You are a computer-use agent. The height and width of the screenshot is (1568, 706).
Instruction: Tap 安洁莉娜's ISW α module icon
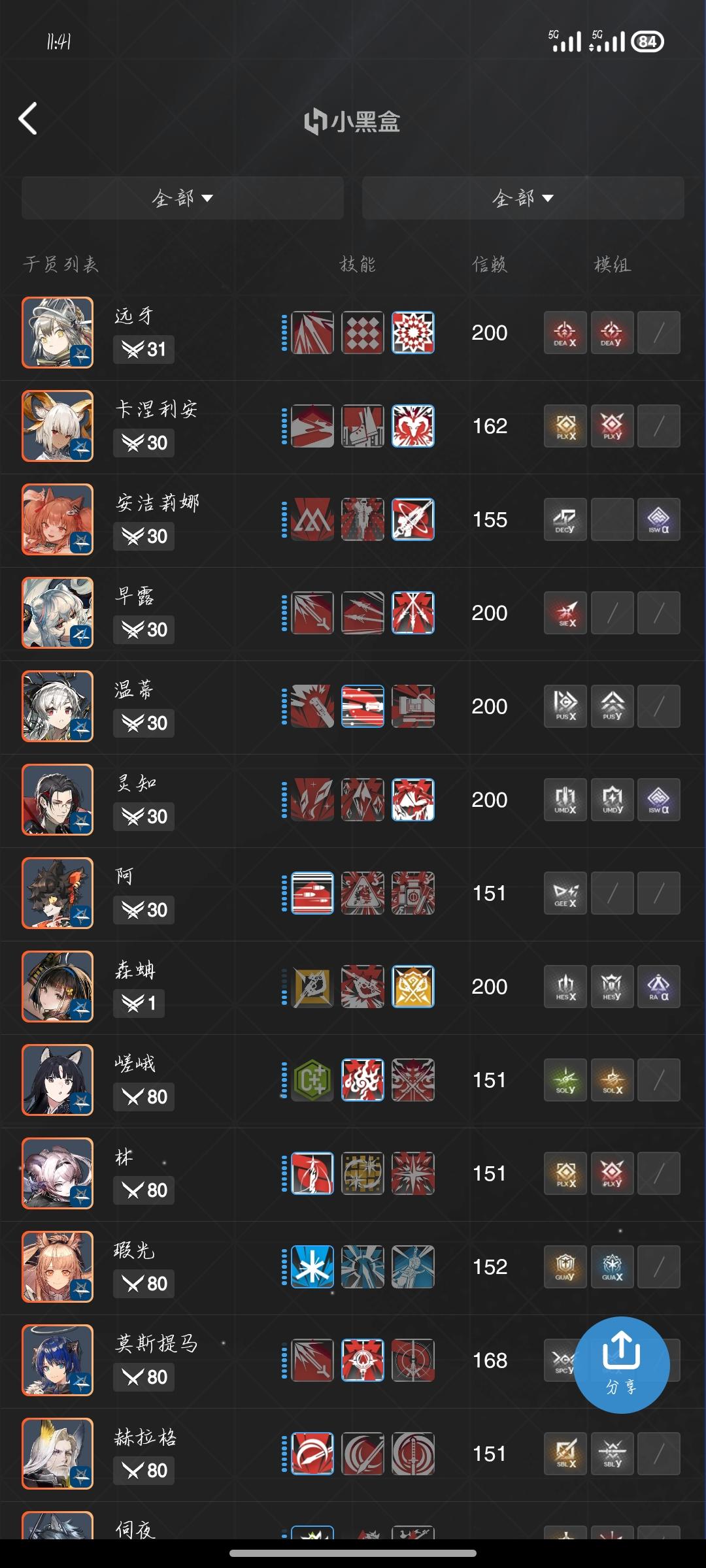659,519
